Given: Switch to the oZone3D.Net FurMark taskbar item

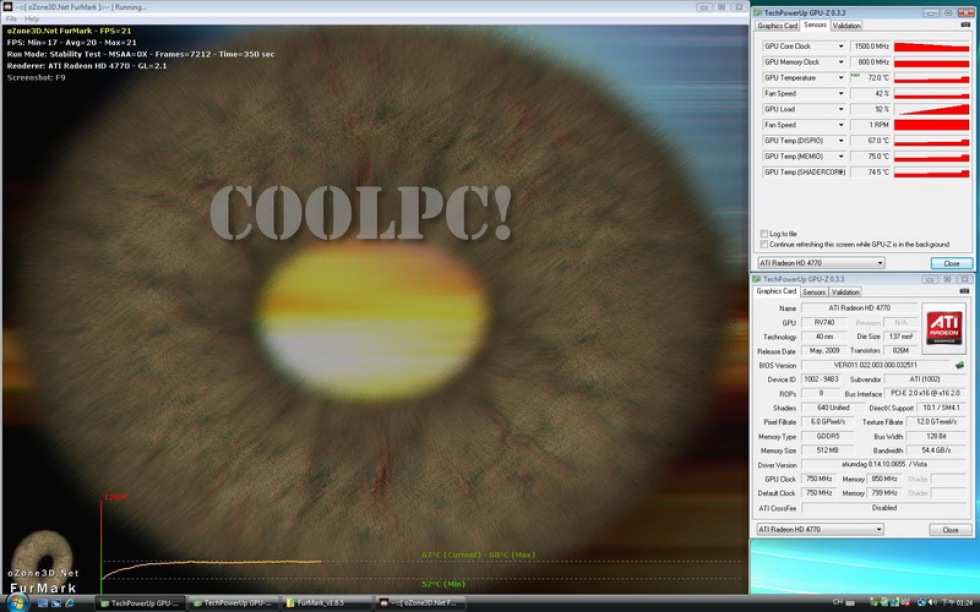Looking at the screenshot, I should tap(418, 603).
